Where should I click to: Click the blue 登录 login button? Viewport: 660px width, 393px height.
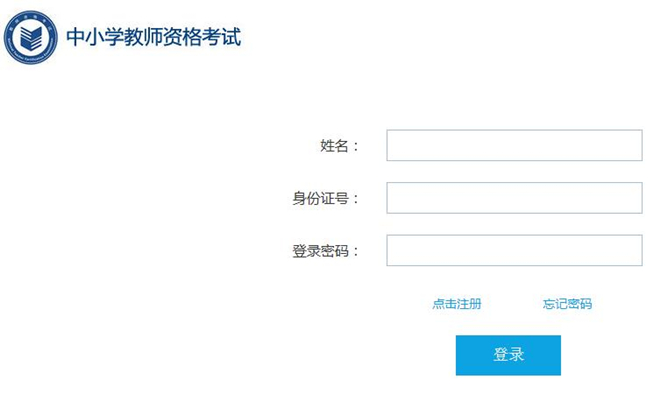pyautogui.click(x=508, y=355)
